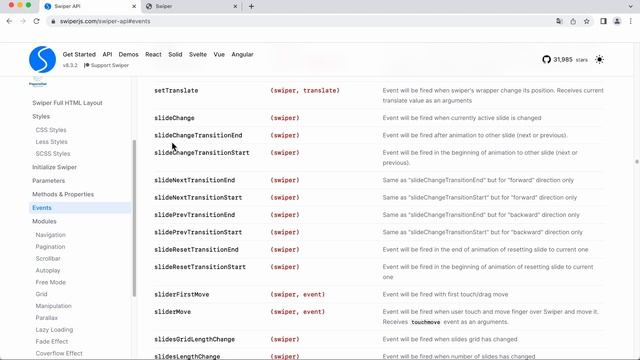This screenshot has height=360, width=640.
Task: Open Modules in sidebar
Action: (x=44, y=221)
